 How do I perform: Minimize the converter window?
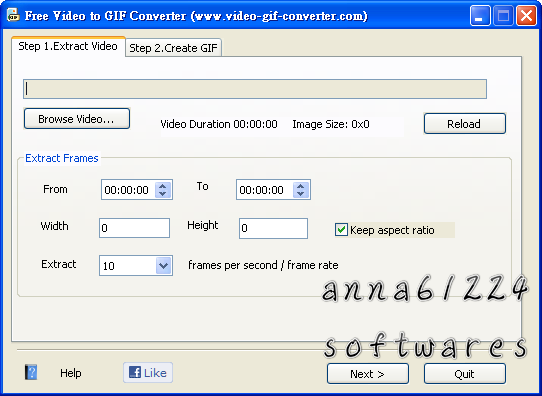[480, 16]
